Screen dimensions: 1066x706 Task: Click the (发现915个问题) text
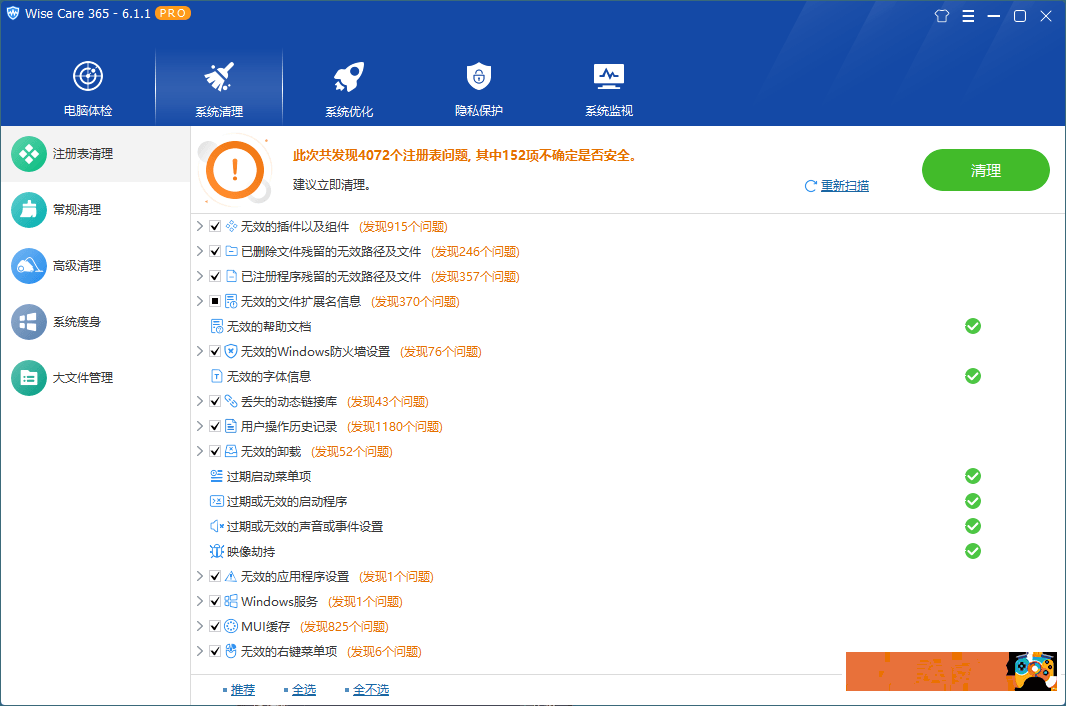[403, 226]
